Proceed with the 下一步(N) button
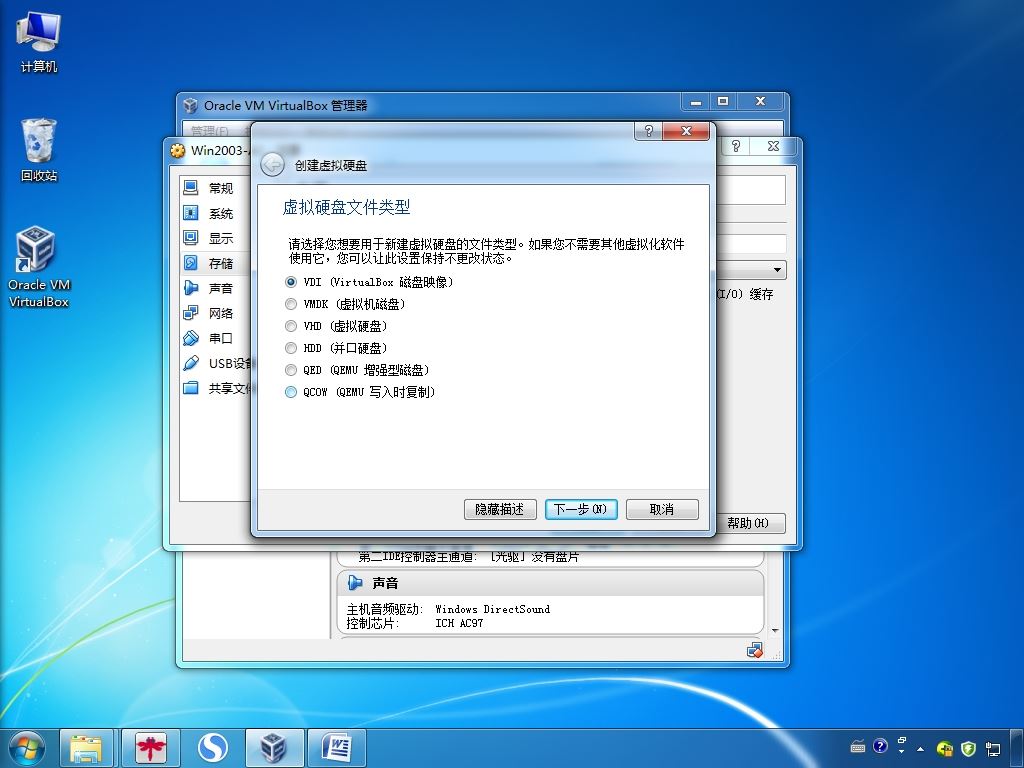The image size is (1024, 768). point(581,509)
